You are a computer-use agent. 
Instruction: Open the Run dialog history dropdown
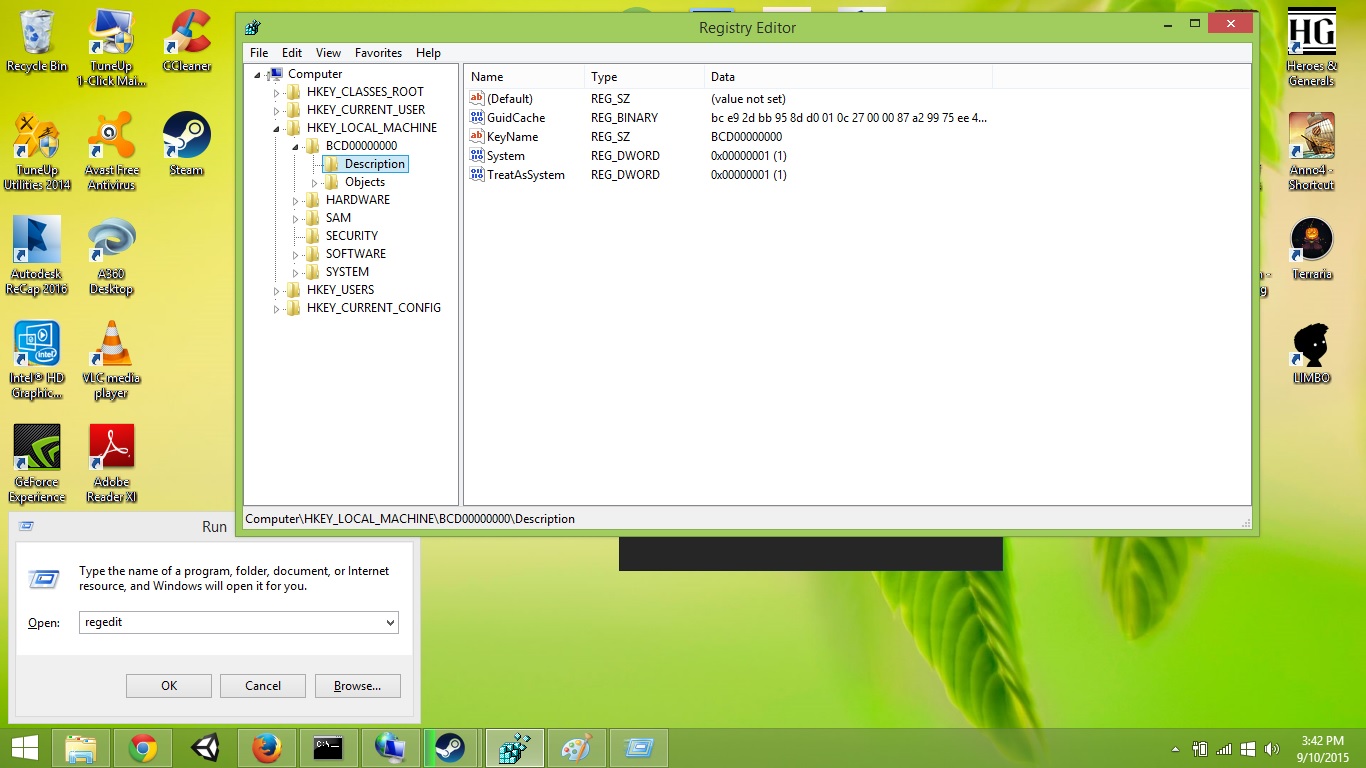pos(389,622)
